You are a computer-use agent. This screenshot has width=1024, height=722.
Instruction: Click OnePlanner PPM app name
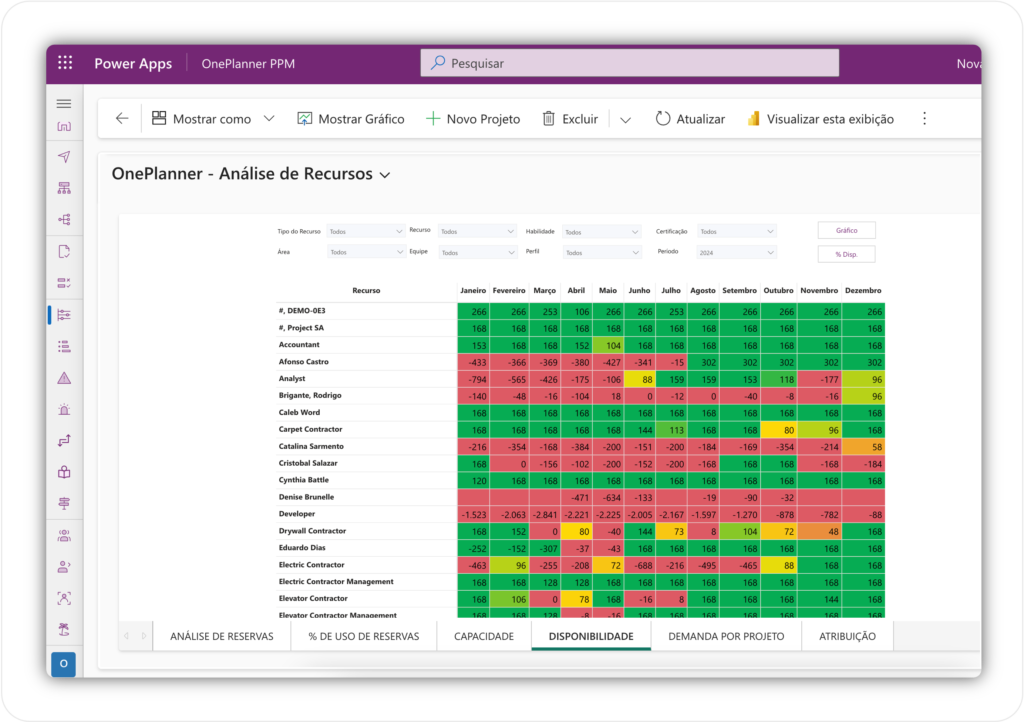click(248, 63)
